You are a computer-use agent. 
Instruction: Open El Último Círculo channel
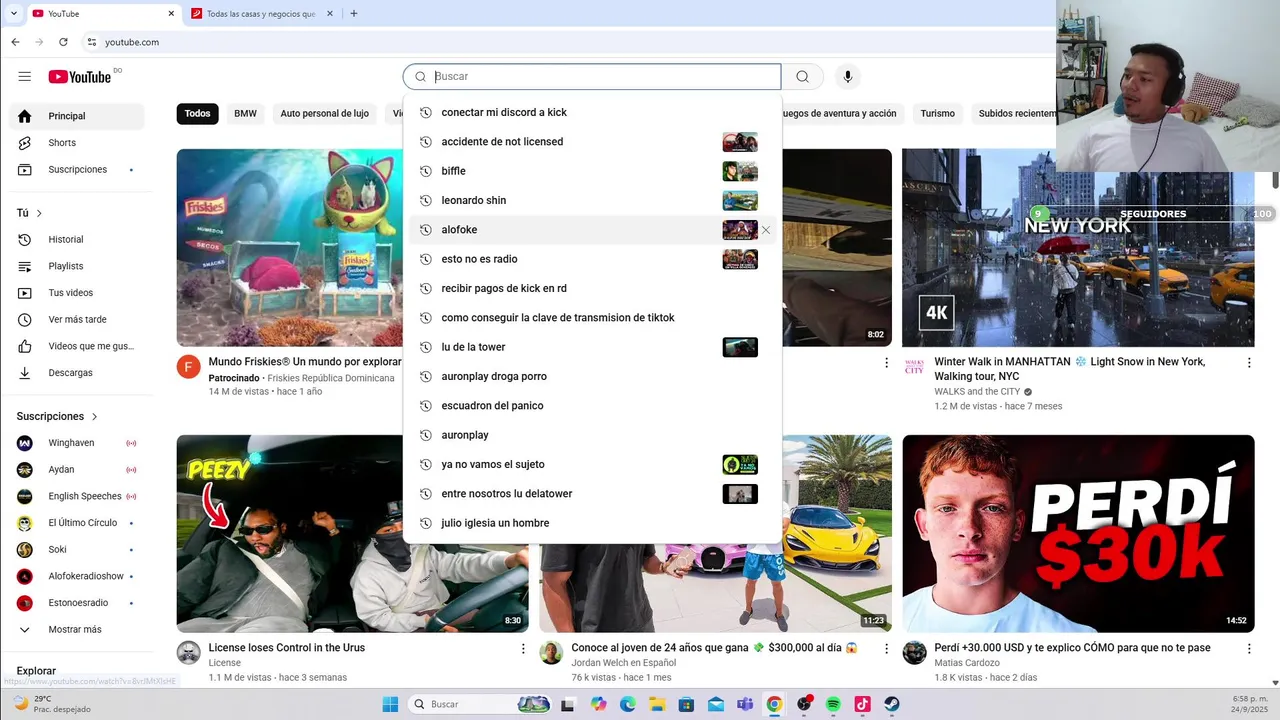pyautogui.click(x=76, y=523)
